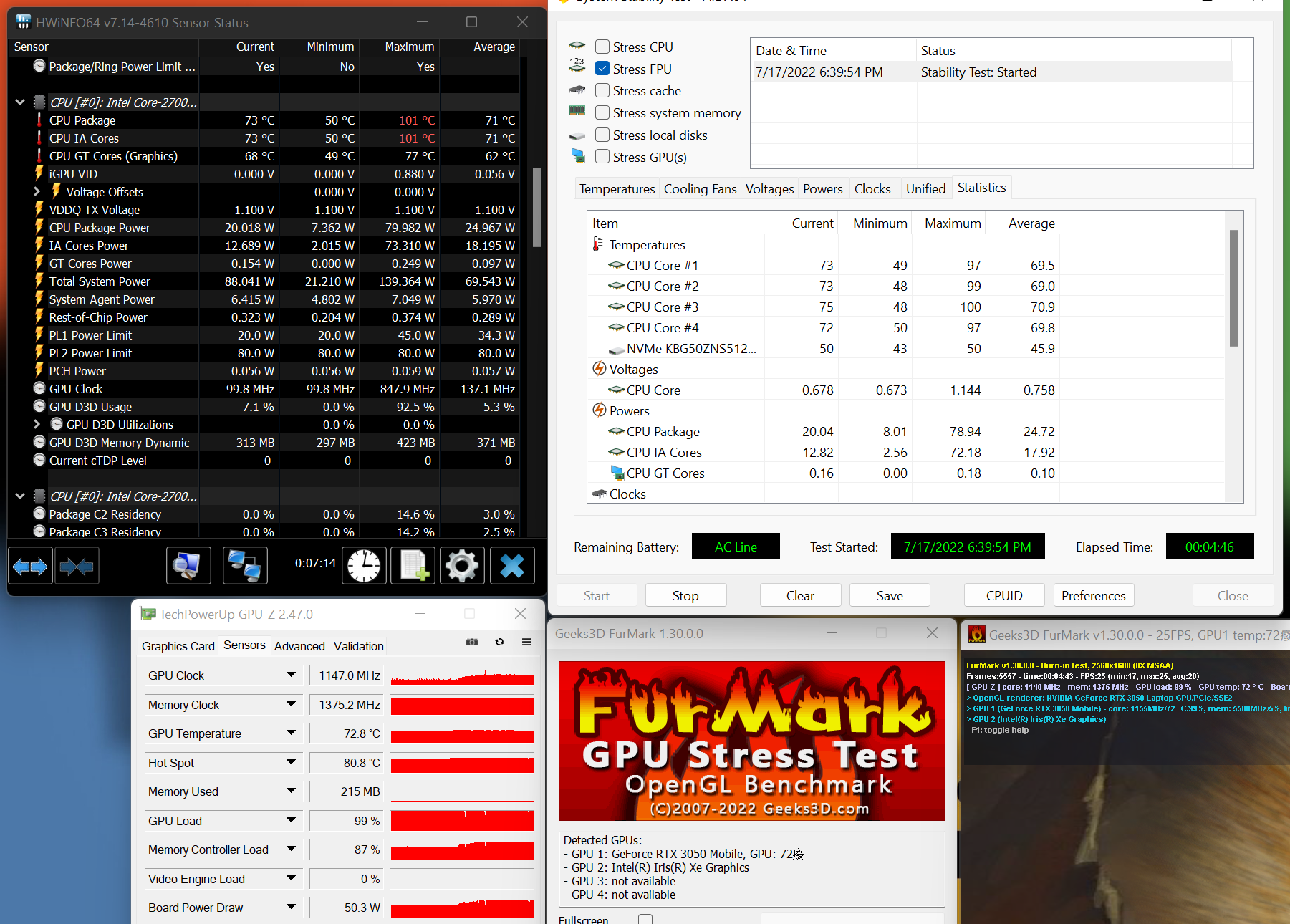
Task: Click NVMe drive icon in Statistics list
Action: pyautogui.click(x=616, y=350)
